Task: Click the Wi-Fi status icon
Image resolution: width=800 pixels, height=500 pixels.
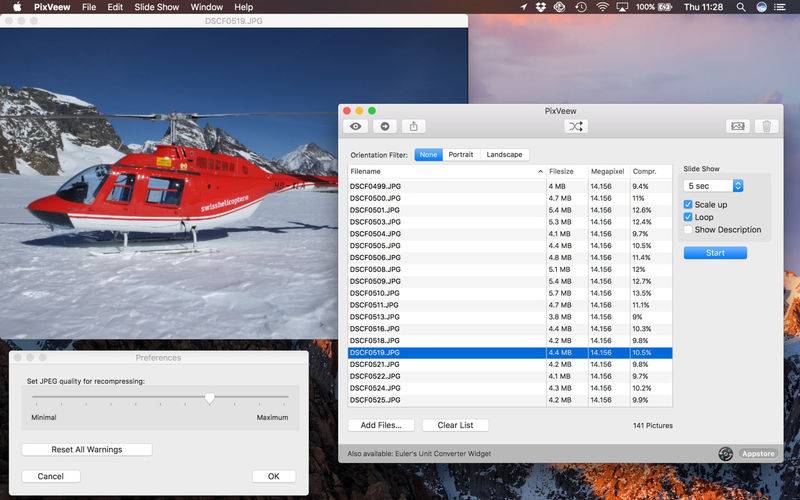Action: tap(603, 7)
